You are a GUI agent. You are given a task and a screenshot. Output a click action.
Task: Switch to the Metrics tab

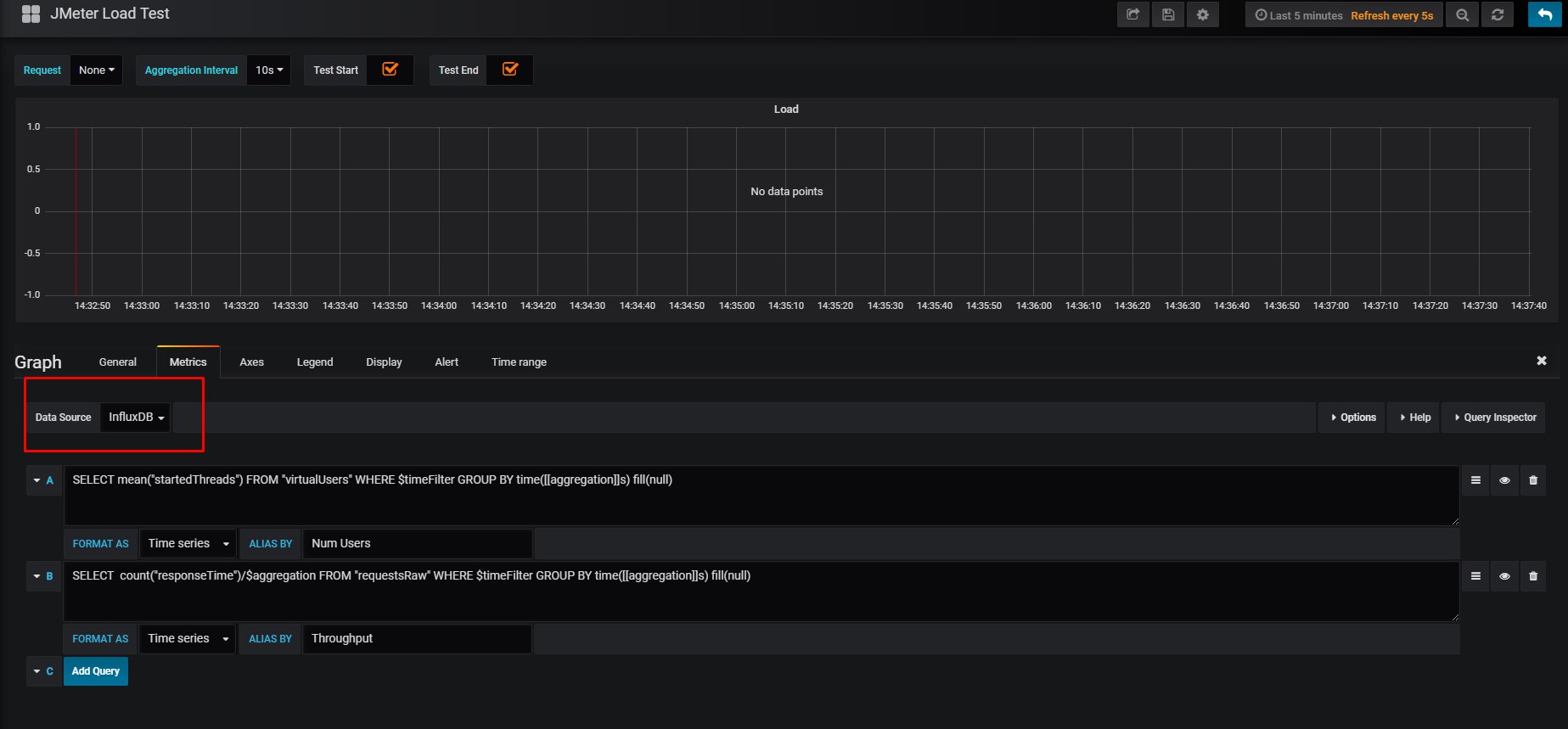point(188,362)
